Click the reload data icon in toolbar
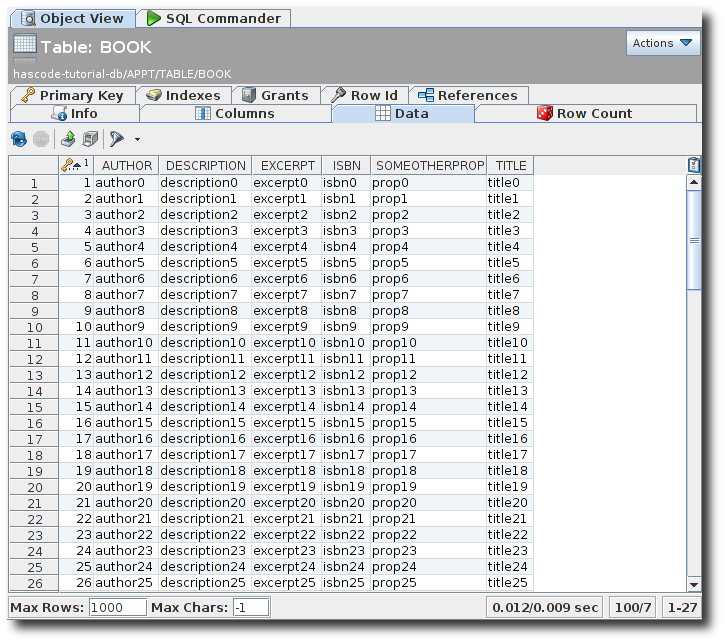This screenshot has width=725, height=643. click(x=19, y=139)
